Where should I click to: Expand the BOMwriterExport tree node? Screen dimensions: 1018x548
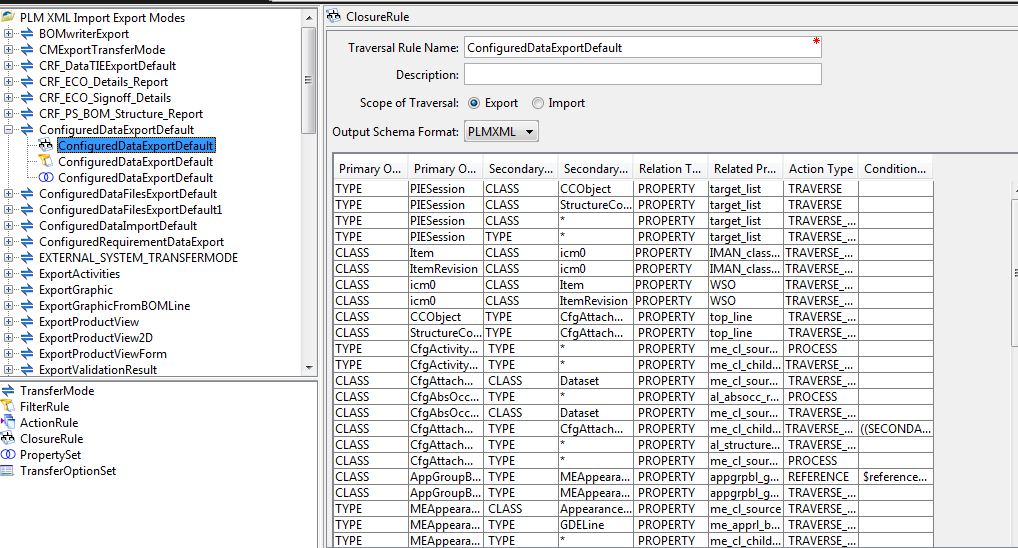coord(8,34)
